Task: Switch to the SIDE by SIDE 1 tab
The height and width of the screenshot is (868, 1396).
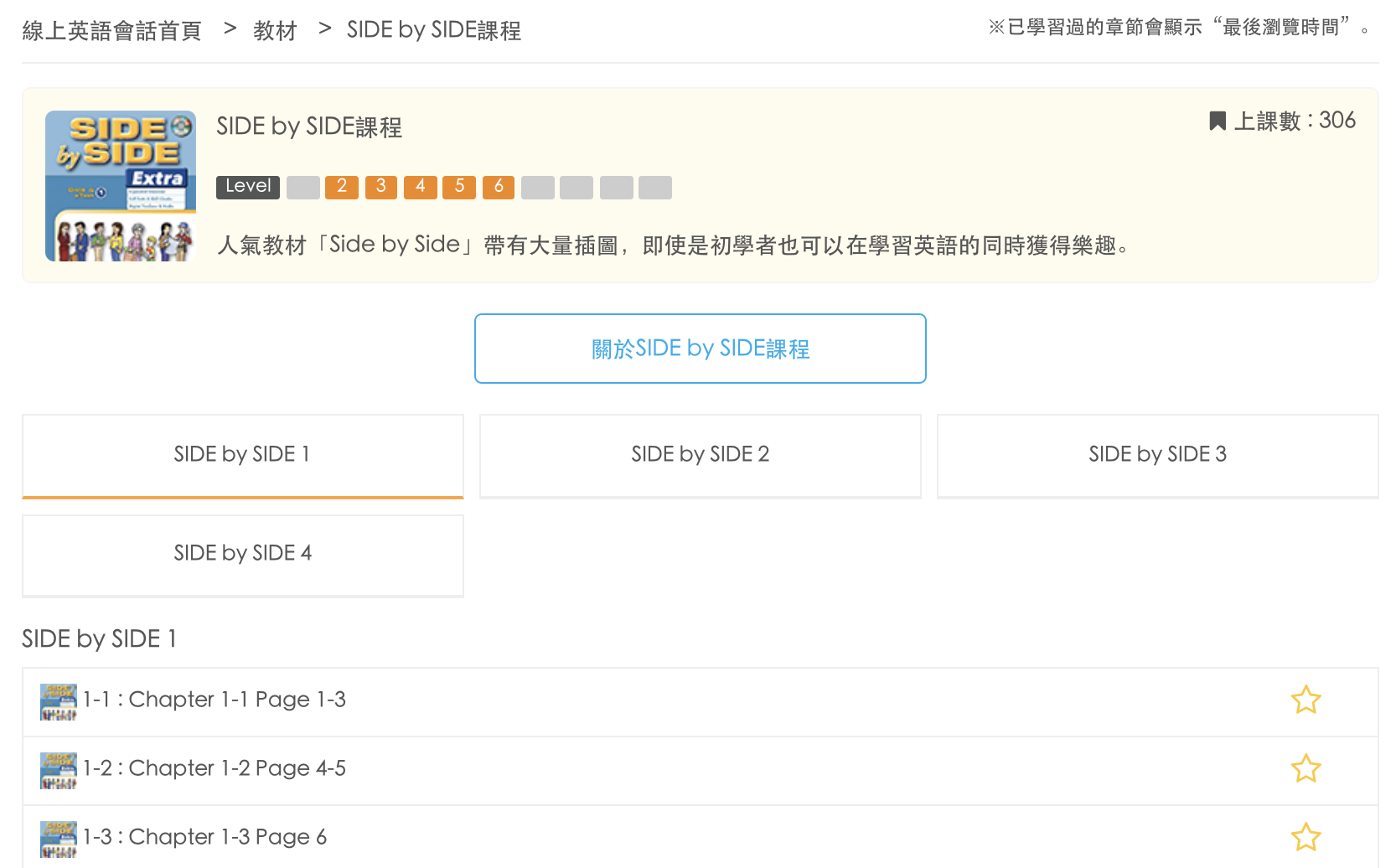Action: click(x=243, y=456)
